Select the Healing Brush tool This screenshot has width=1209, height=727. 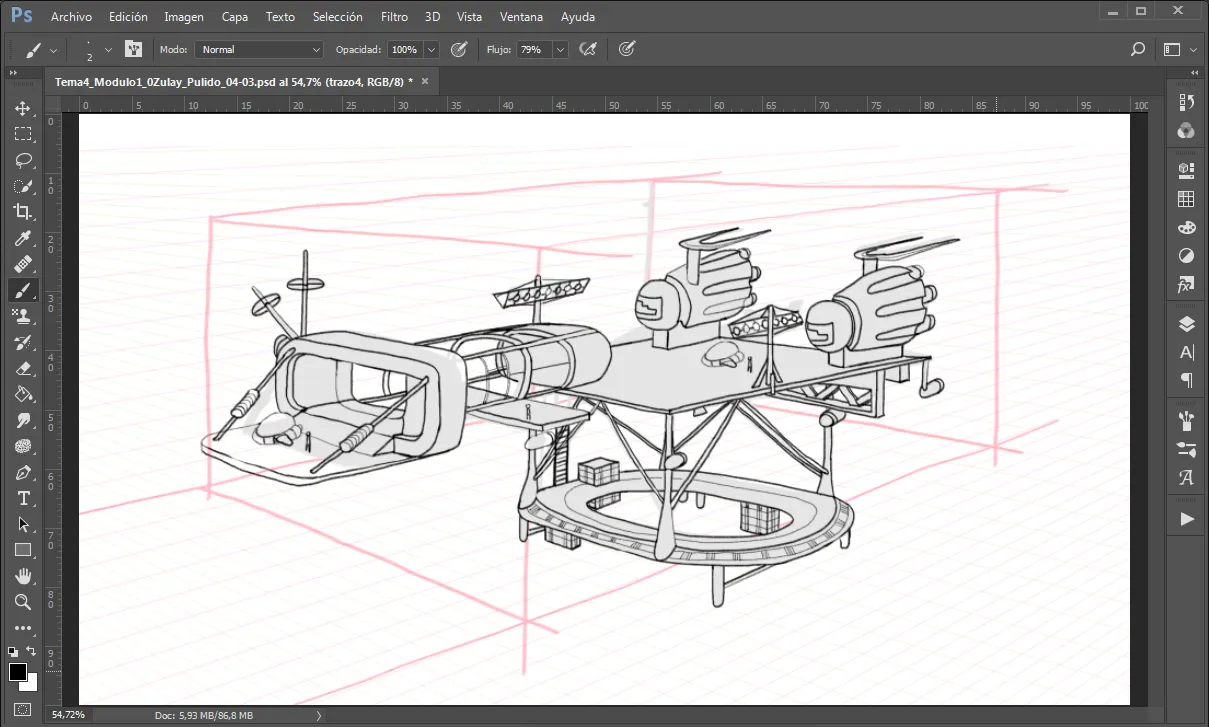(23, 264)
